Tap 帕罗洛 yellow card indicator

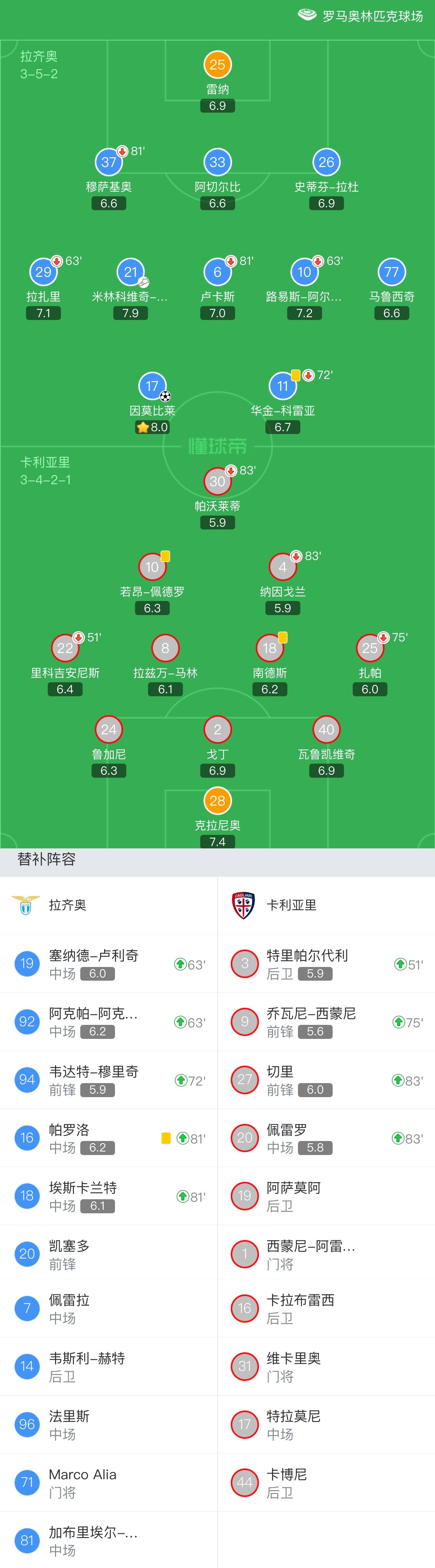[165, 1137]
